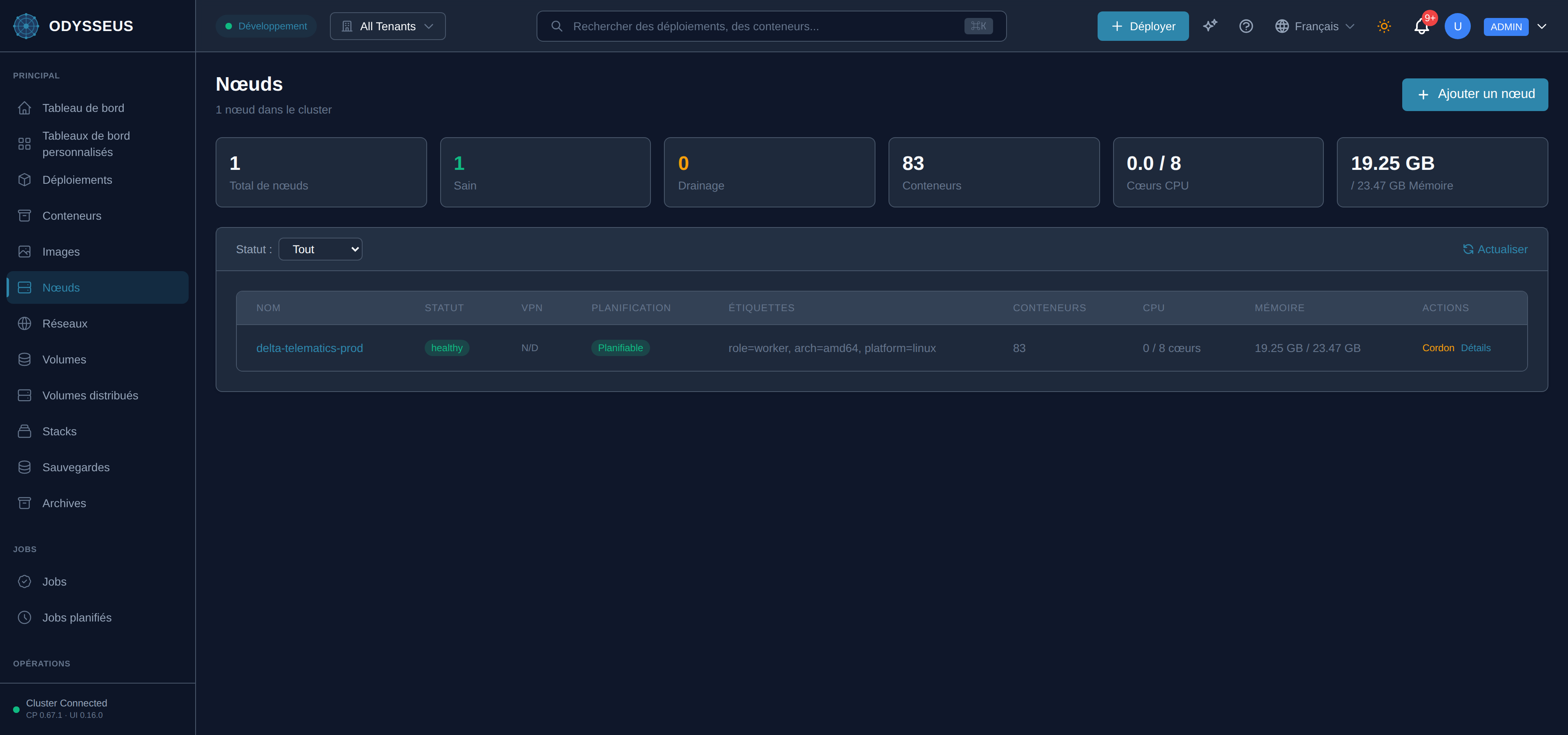Click the Déployer button
This screenshot has width=1568, height=735.
[1143, 26]
